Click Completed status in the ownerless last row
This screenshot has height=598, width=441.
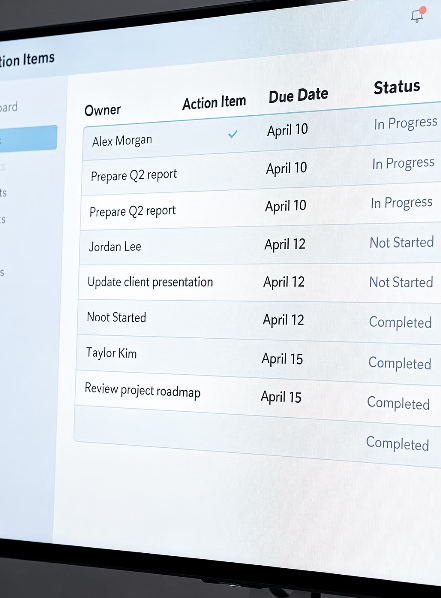[398, 444]
